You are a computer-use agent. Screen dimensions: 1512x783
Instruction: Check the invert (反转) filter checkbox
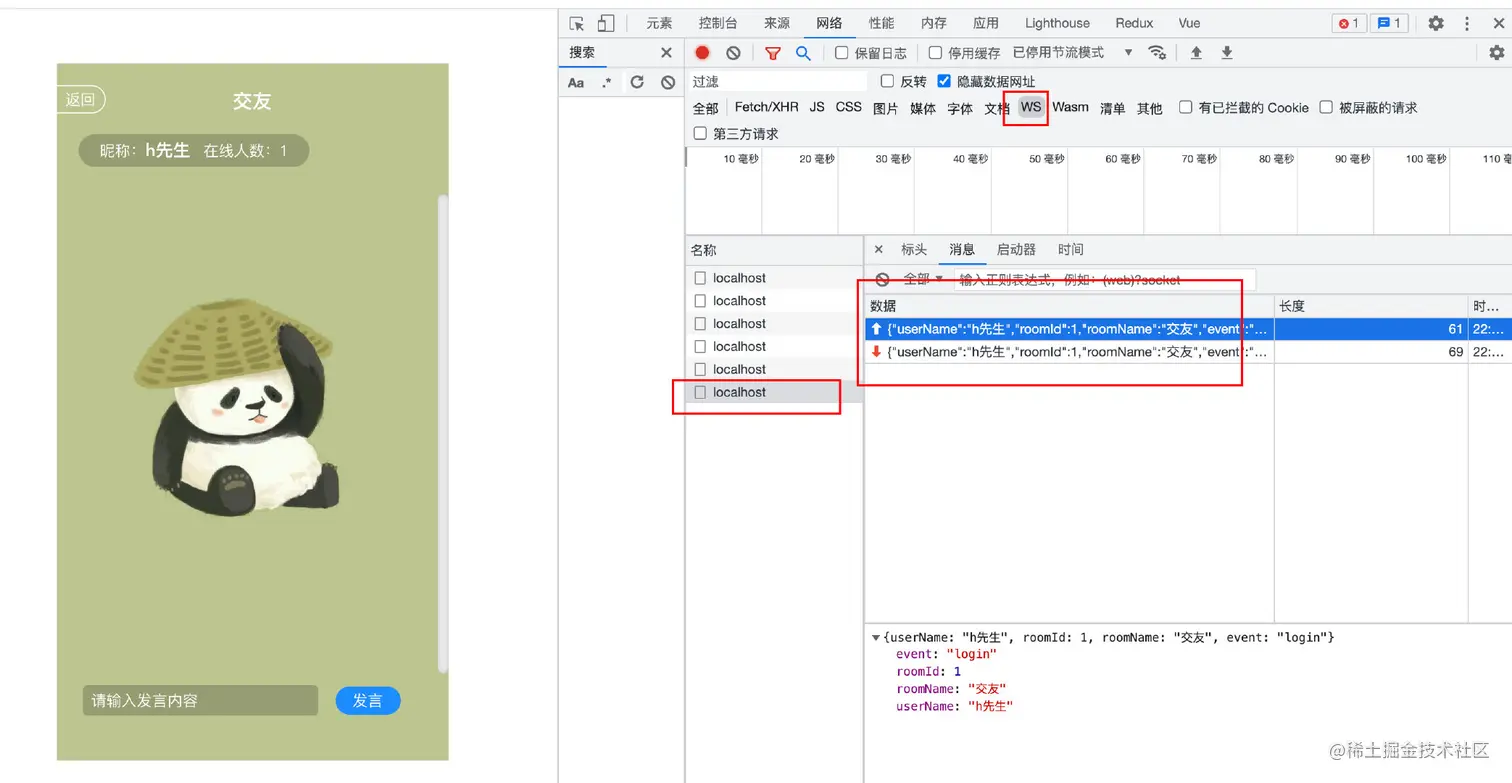887,81
